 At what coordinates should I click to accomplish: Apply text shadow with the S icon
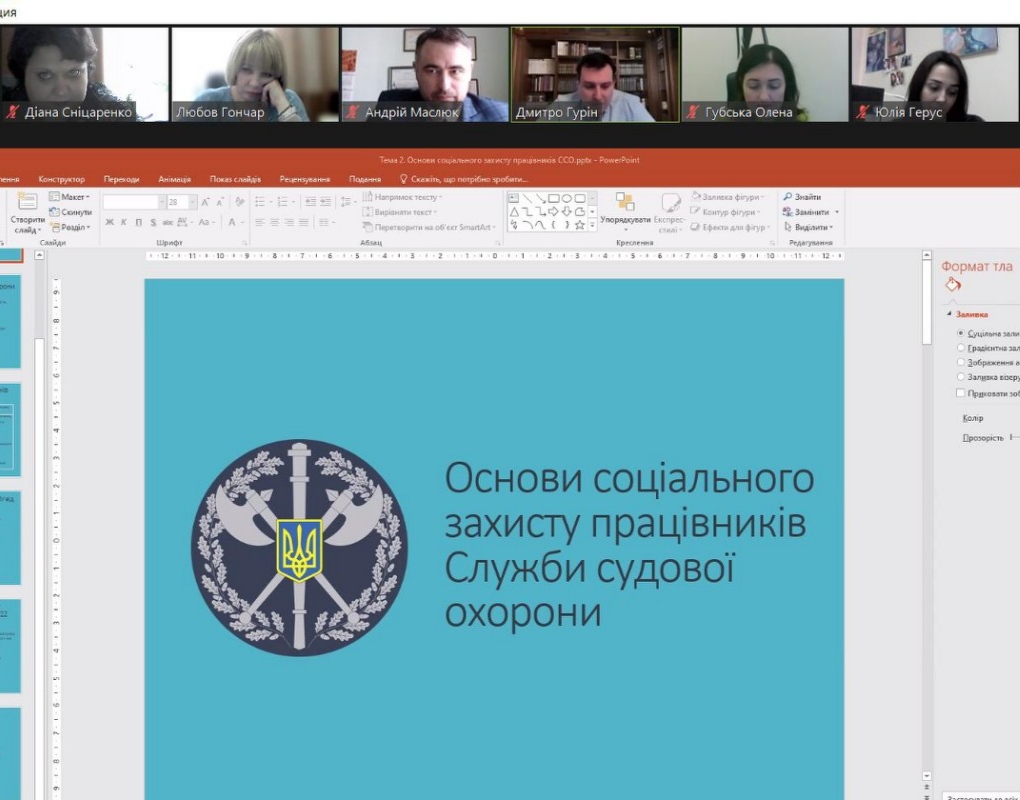click(153, 222)
